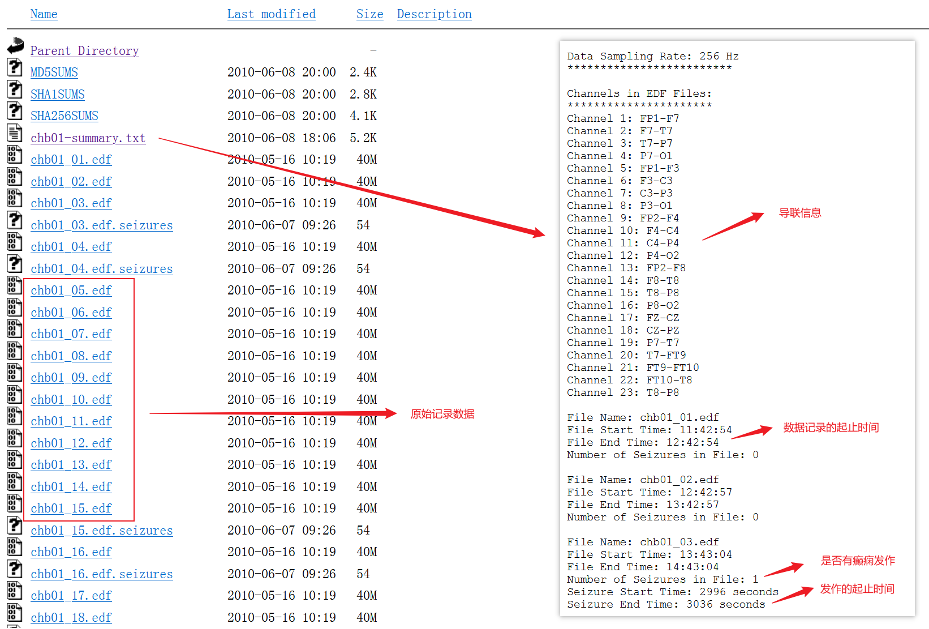Sort listing by Last modified header
This screenshot has width=929, height=629.
[x=271, y=14]
